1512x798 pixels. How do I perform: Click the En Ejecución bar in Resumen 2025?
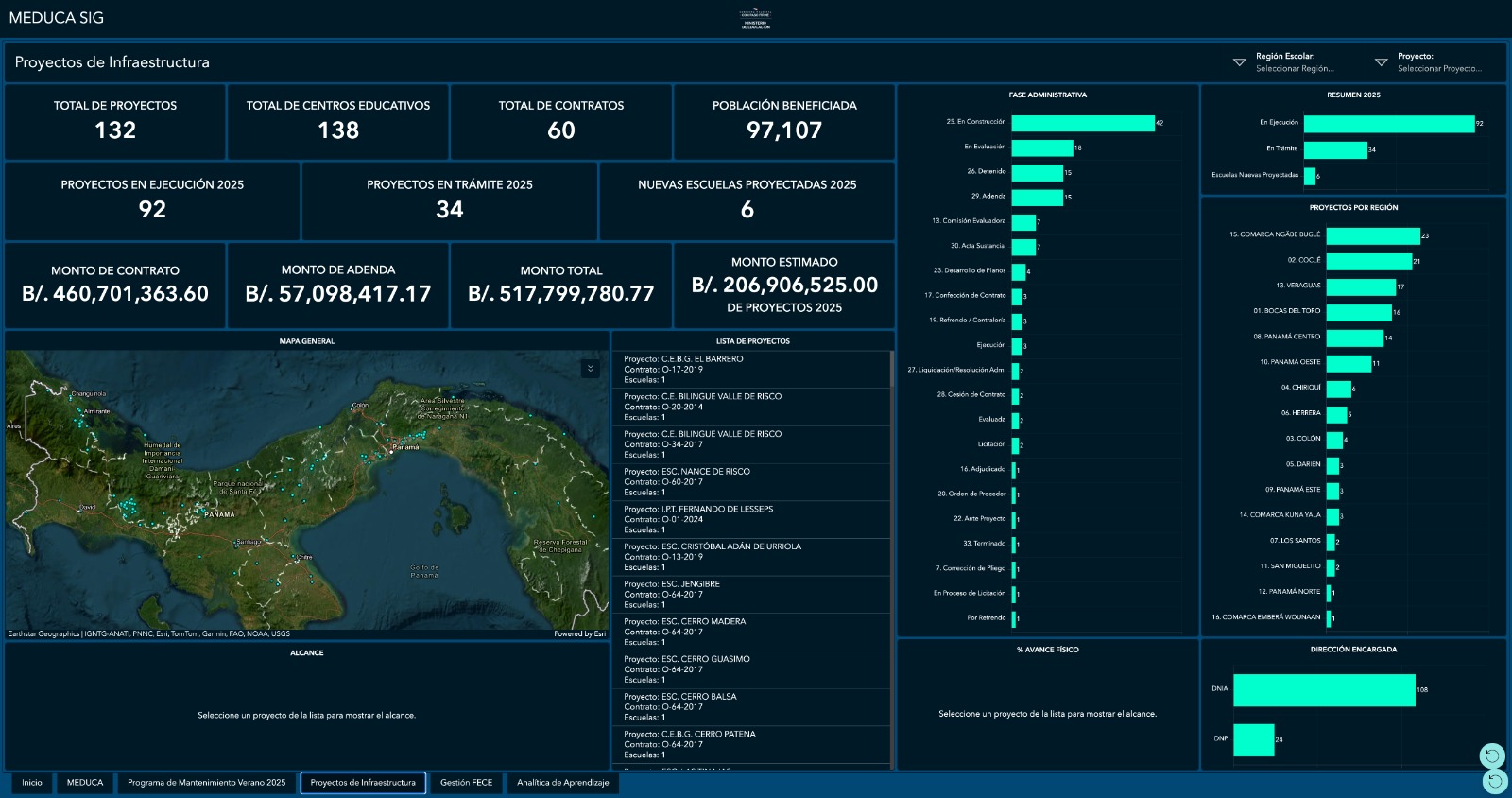(1389, 124)
